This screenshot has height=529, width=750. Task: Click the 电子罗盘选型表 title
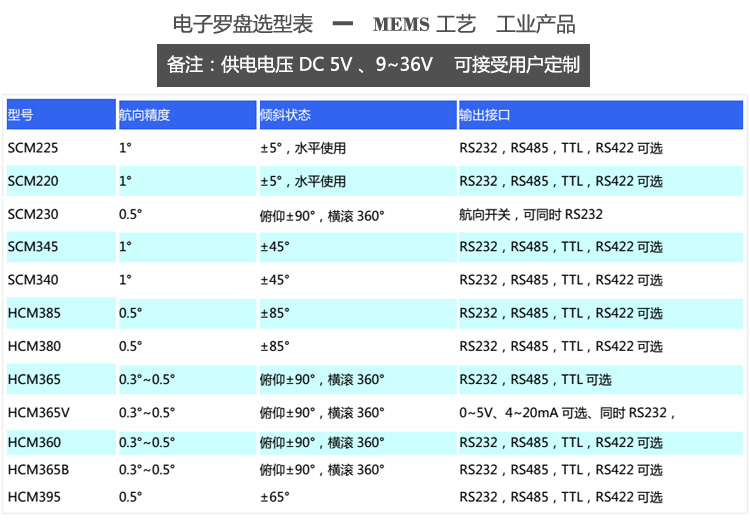point(243,24)
